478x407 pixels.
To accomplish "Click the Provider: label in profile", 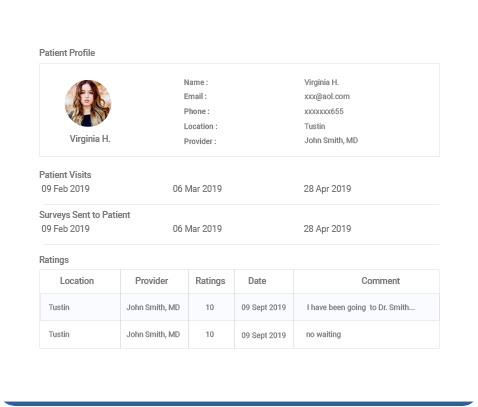I will [200, 141].
